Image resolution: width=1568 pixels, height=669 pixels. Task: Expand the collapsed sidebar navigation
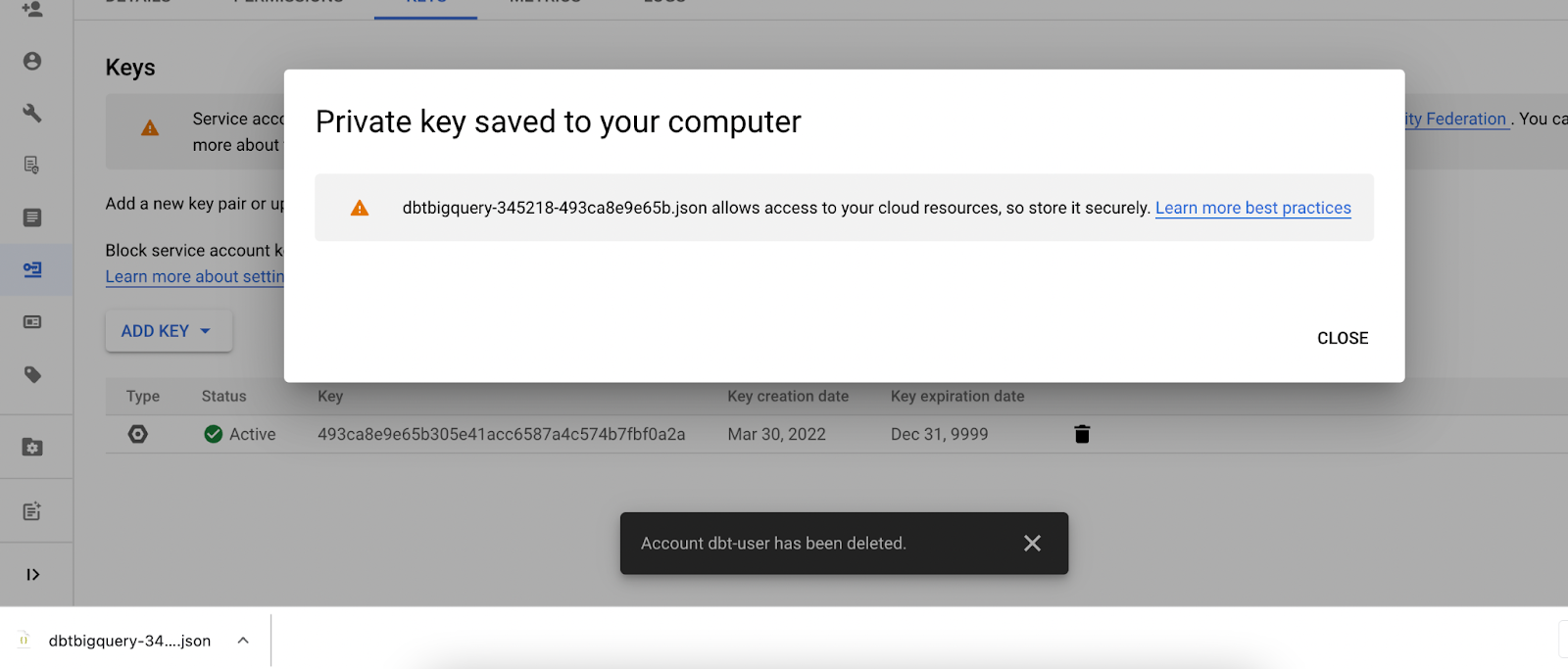32,575
